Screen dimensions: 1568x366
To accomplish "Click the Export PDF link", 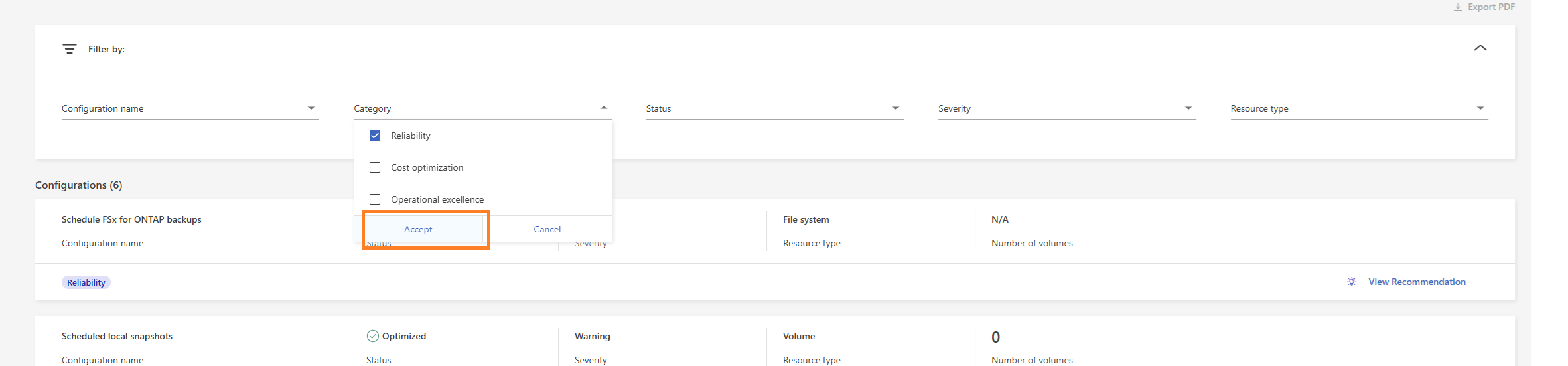I will coord(1491,7).
